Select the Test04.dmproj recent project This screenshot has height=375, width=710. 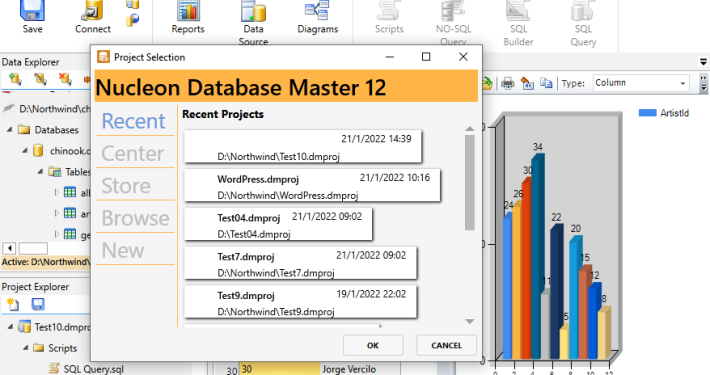278,225
